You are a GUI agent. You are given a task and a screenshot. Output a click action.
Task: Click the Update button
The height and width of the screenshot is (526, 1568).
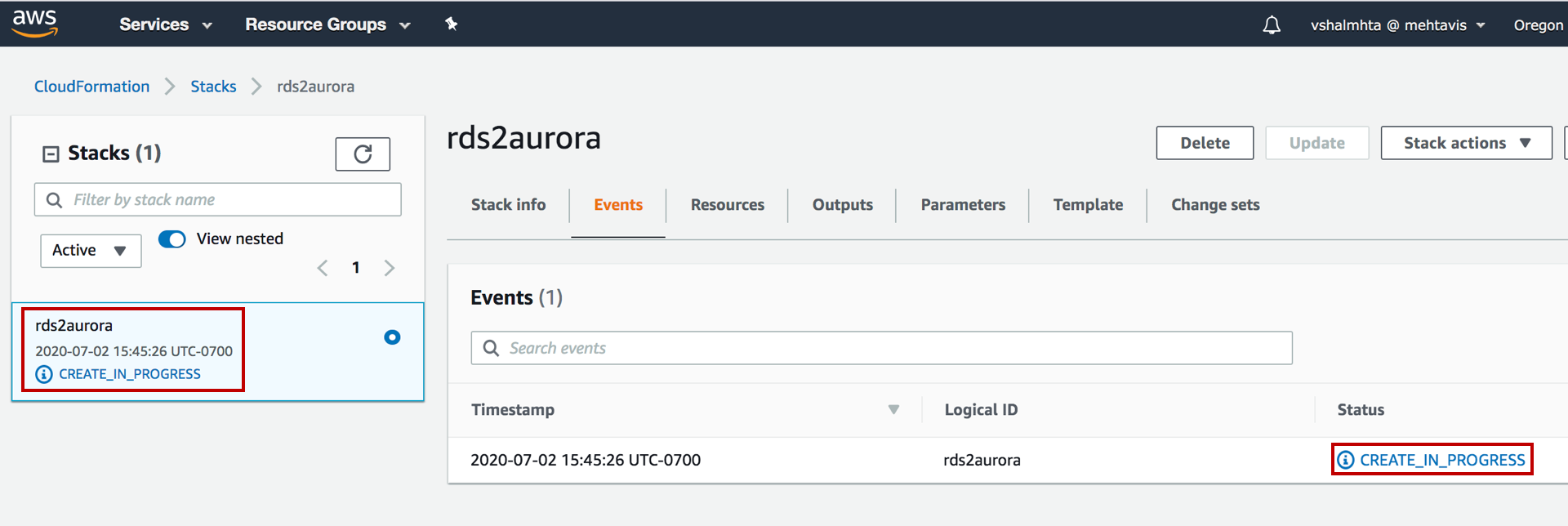point(1316,143)
